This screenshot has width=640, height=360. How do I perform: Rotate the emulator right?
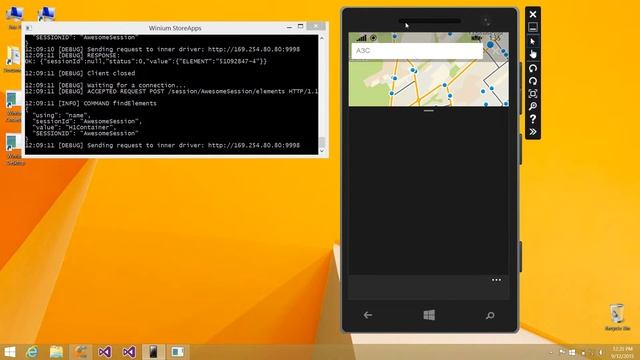[x=533, y=81]
